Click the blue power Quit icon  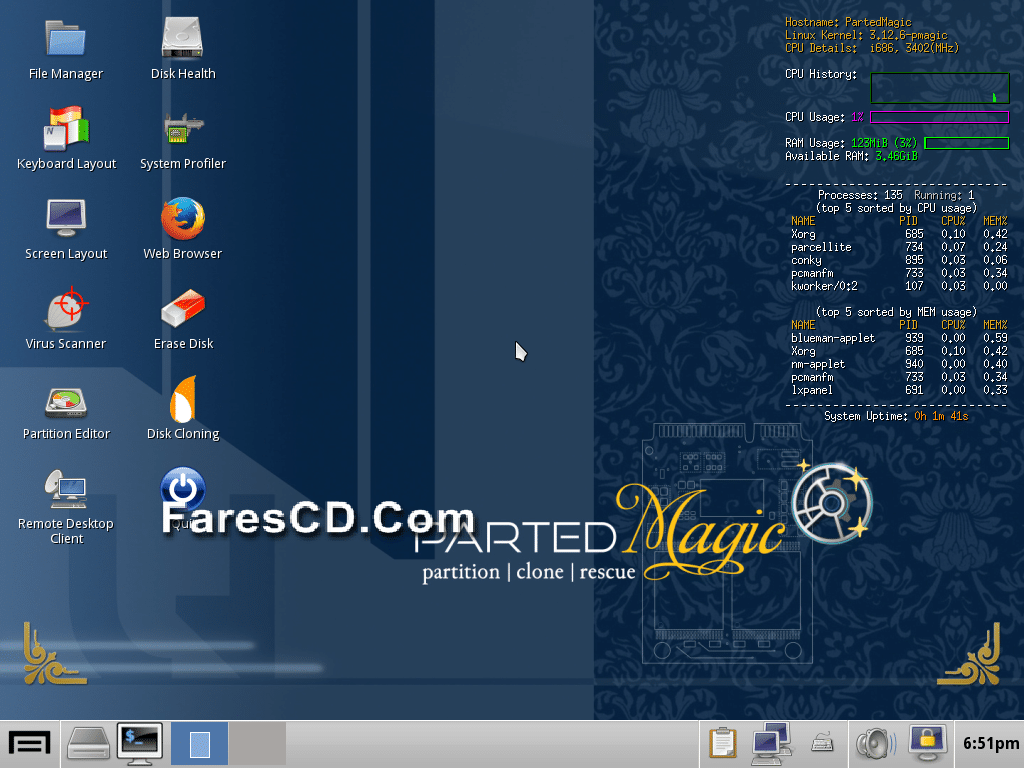pos(183,488)
